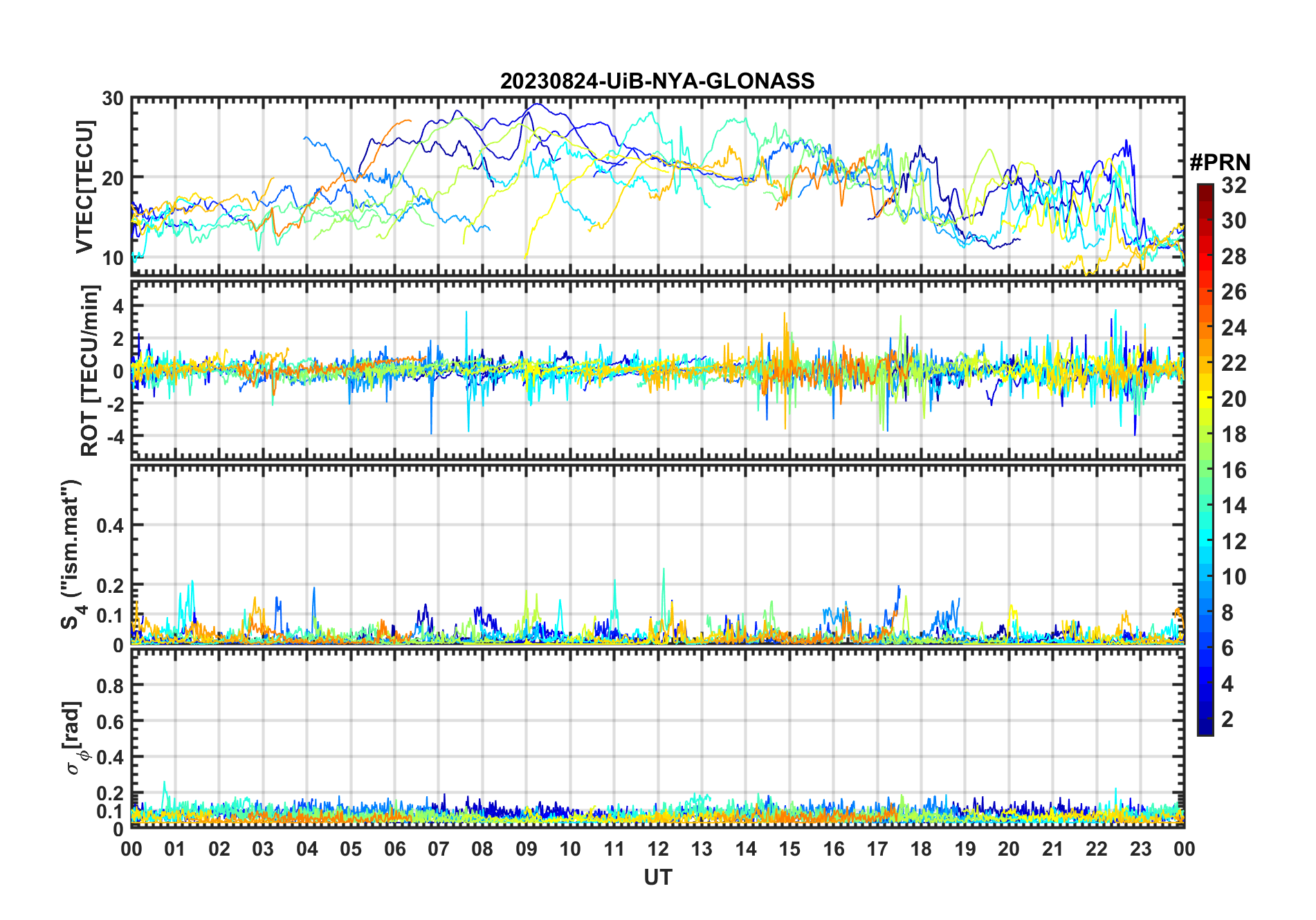Click the colorbar at PRN 24 orange
The width and height of the screenshot is (1316, 920).
coord(1205,327)
